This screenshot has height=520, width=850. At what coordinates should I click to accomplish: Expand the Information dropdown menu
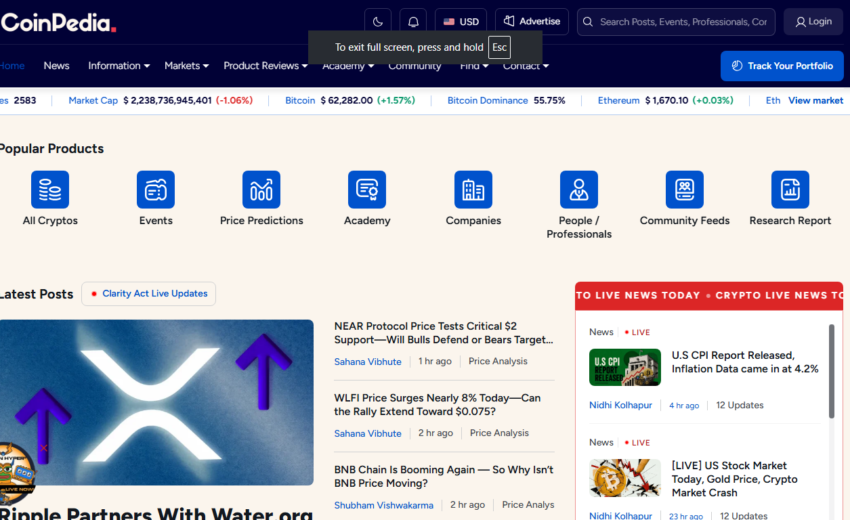[119, 66]
